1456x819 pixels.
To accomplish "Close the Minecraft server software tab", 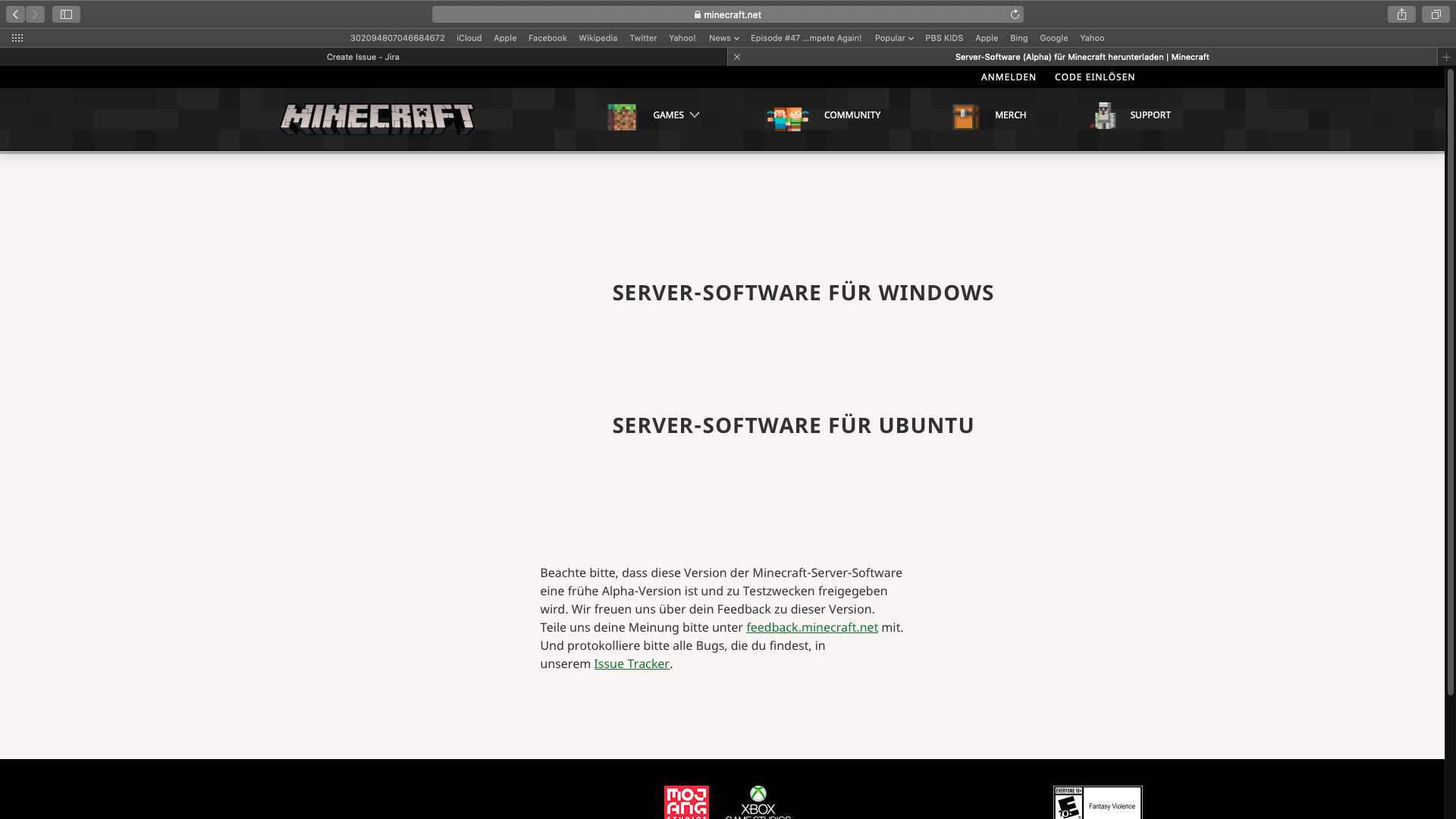I will [x=737, y=57].
